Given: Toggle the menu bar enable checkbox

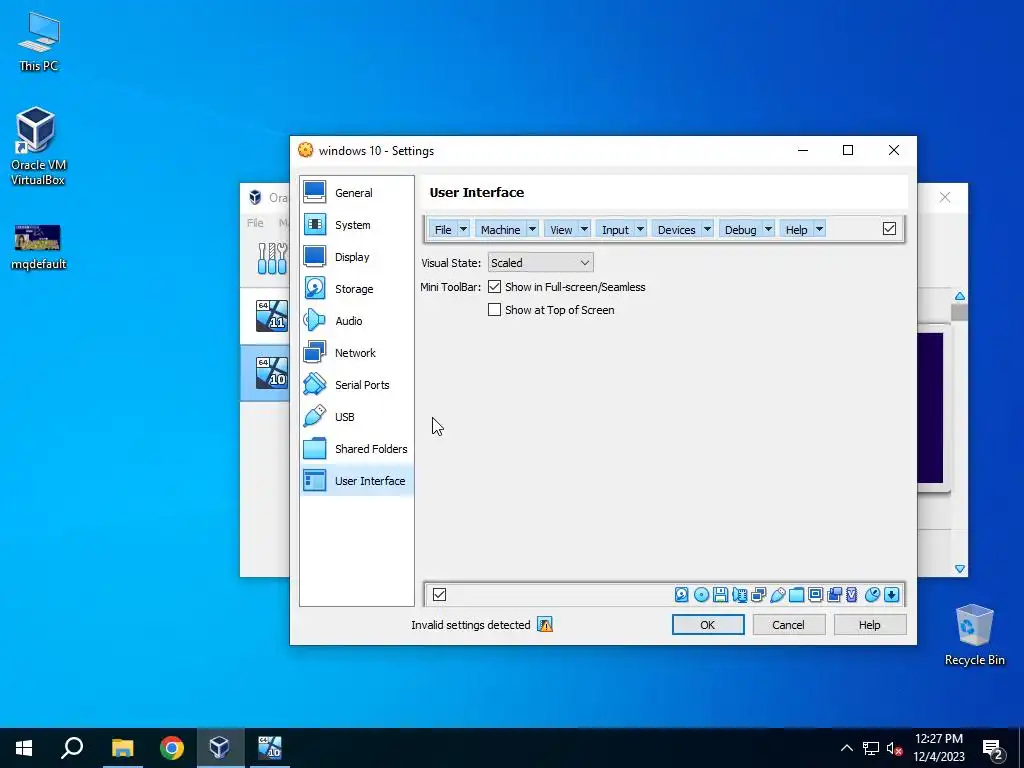Looking at the screenshot, I should coord(889,229).
